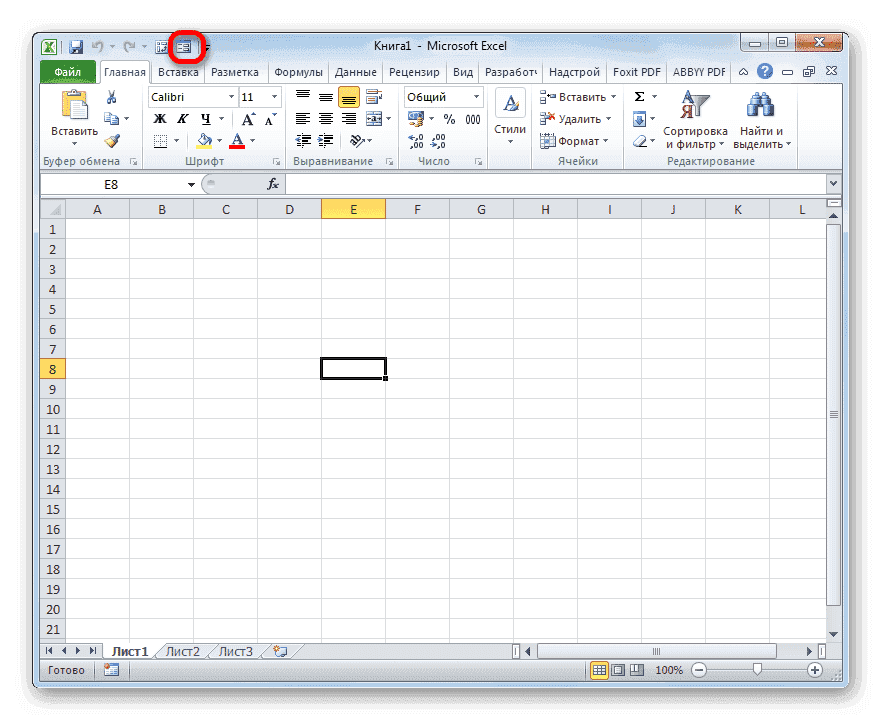Toggle underline with the Ч icon

point(204,118)
